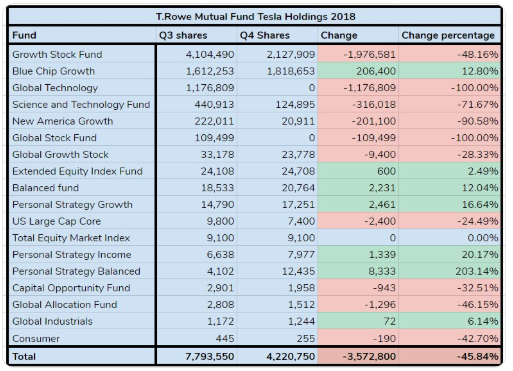This screenshot has height=371, width=513.
Task: Click the Change percentage column header
Action: 448,35
